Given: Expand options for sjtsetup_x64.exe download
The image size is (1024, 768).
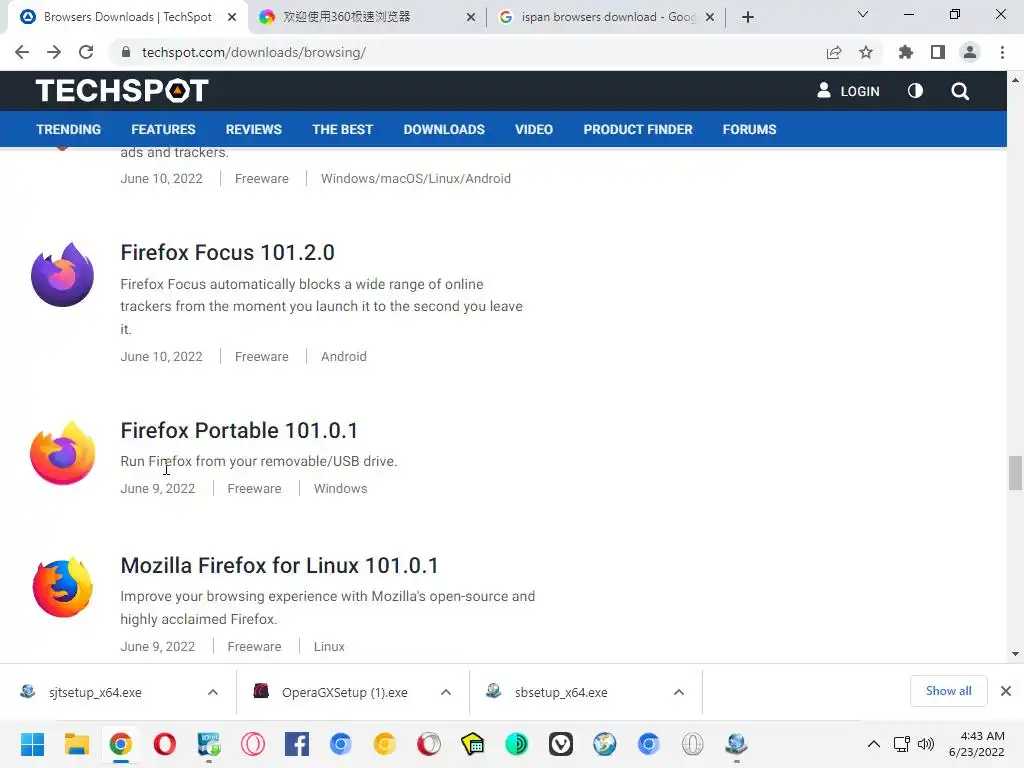Looking at the screenshot, I should [213, 692].
